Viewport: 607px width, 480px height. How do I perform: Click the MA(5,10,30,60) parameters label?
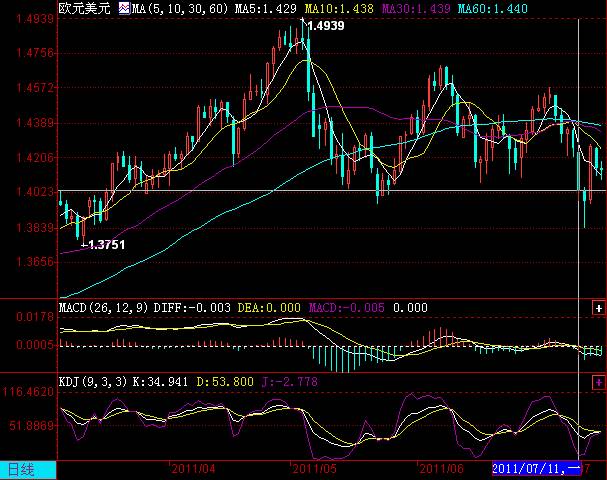180,9
